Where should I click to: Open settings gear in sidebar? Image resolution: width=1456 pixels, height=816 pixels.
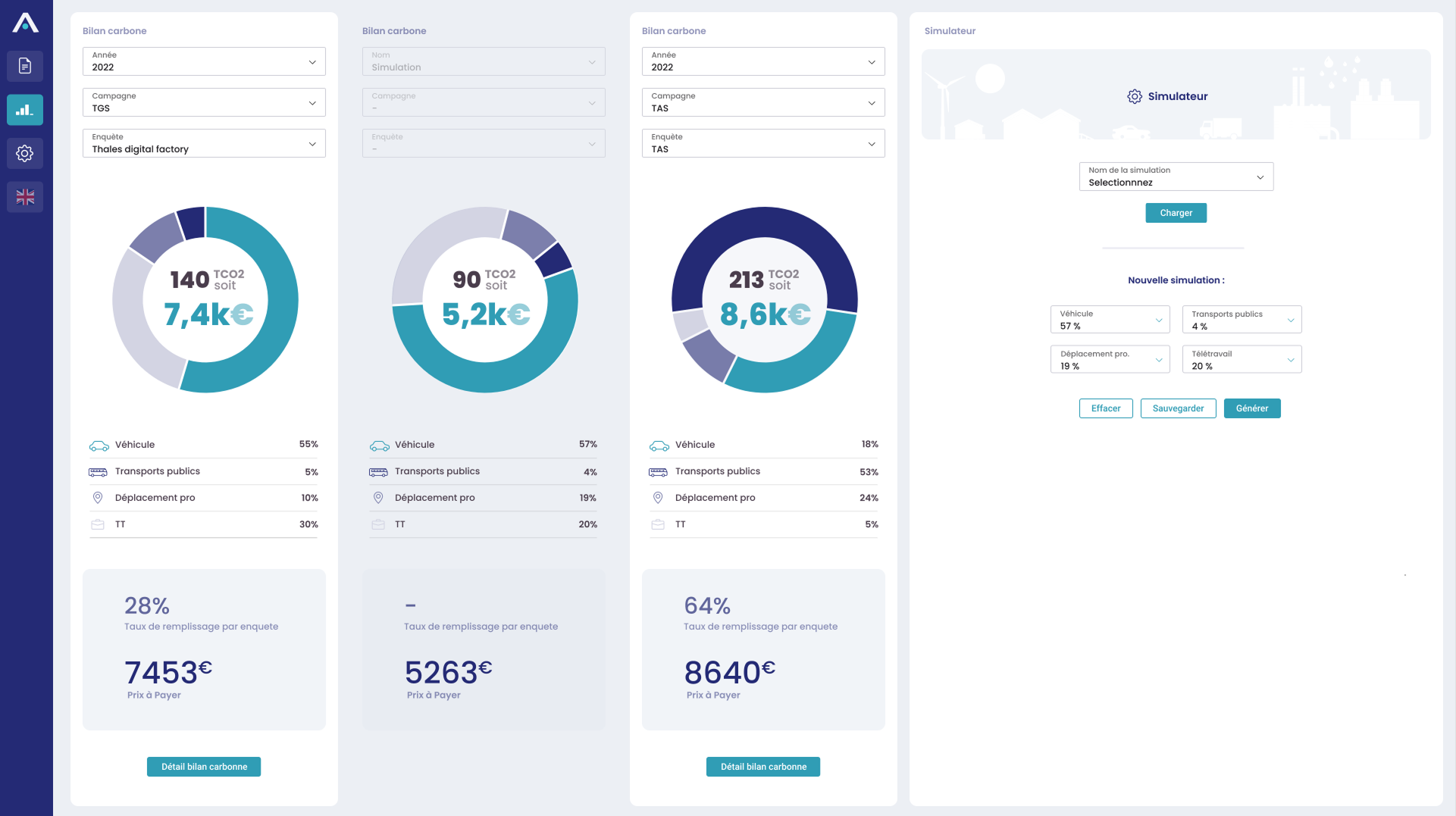click(25, 154)
